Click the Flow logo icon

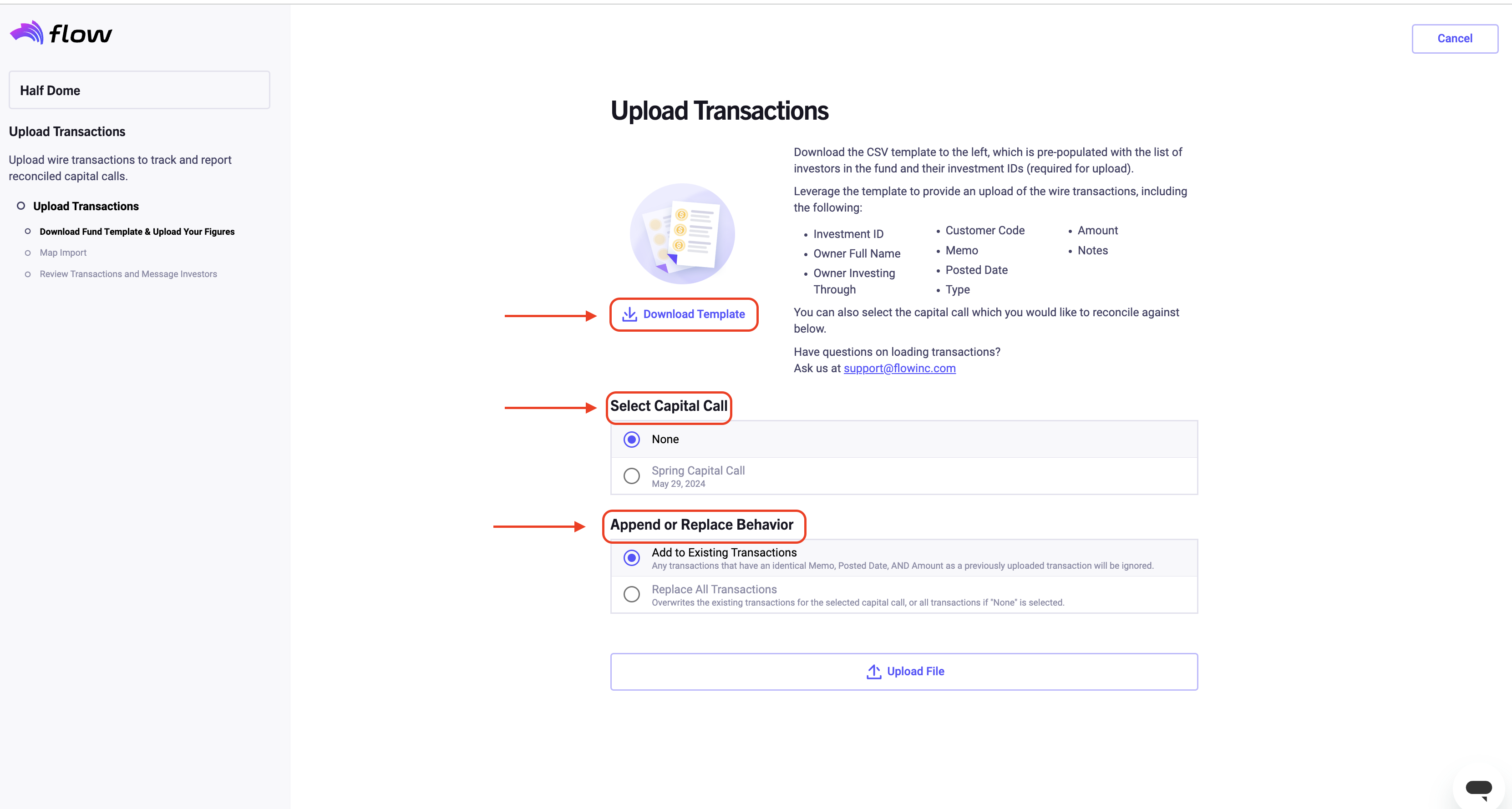[x=27, y=32]
